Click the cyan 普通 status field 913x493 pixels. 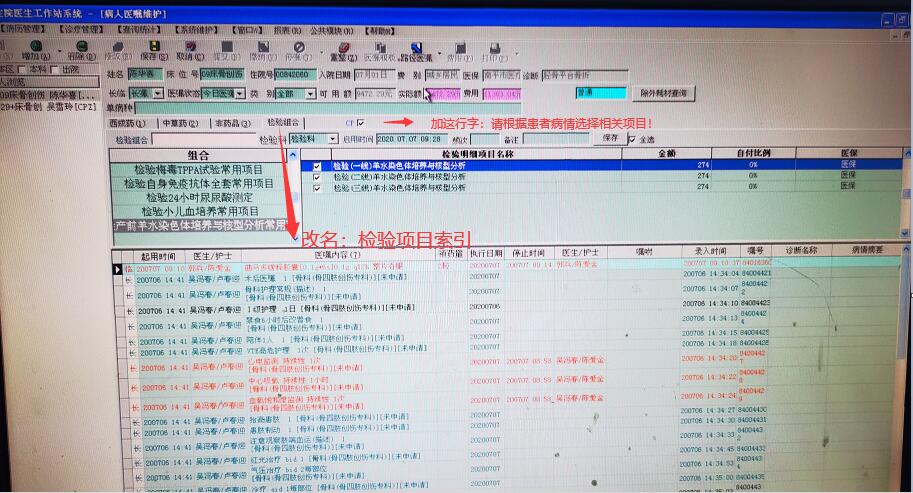point(601,93)
